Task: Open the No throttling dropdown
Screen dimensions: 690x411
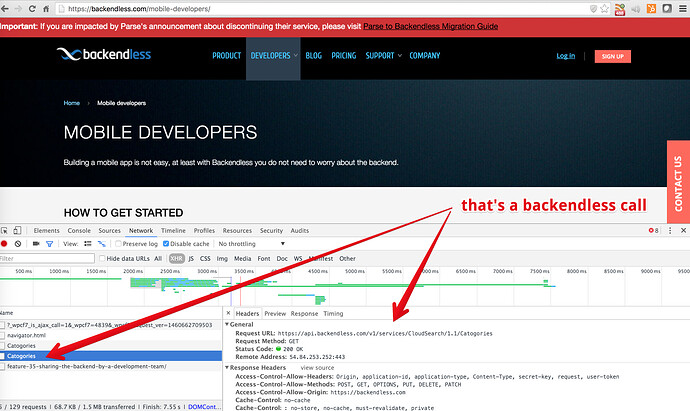Action: point(251,244)
